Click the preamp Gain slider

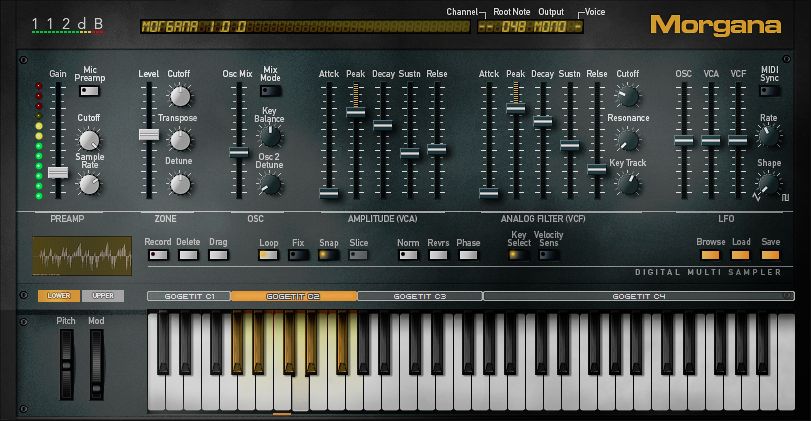click(58, 172)
